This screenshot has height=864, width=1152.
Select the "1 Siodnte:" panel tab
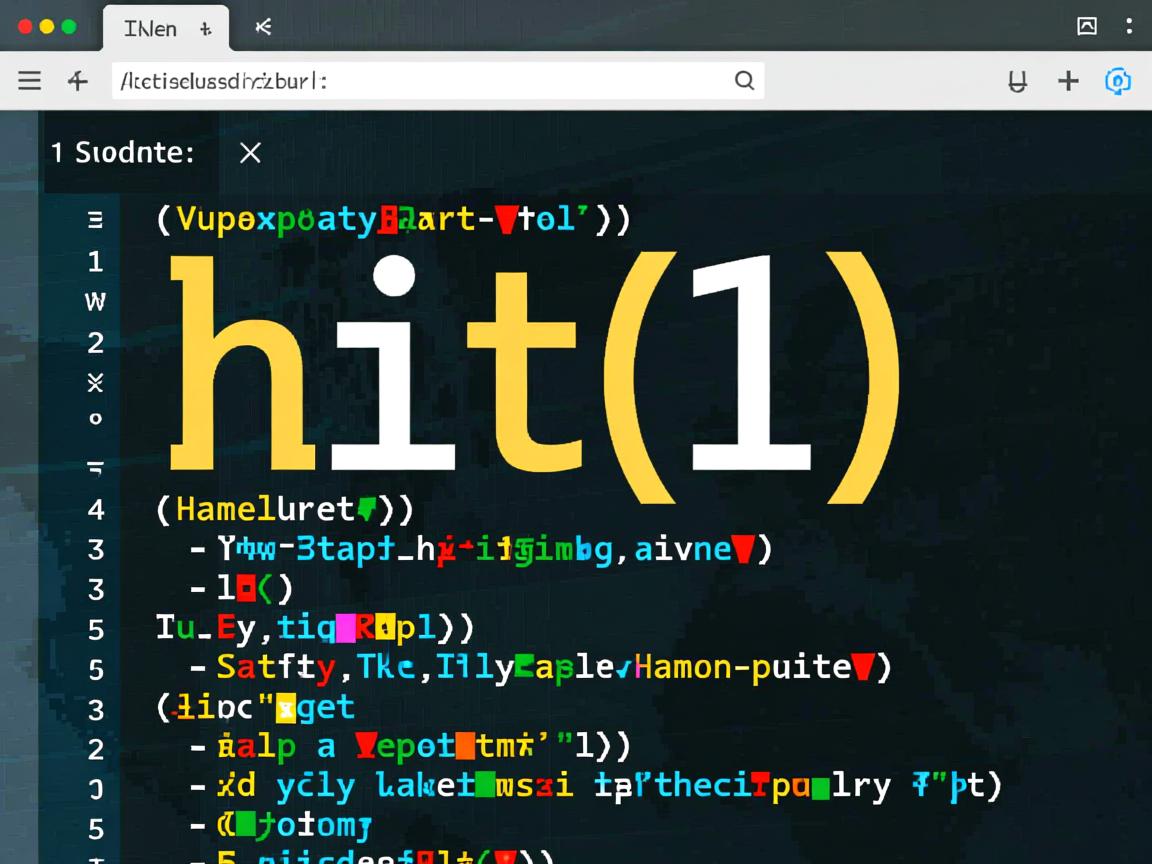pyautogui.click(x=122, y=153)
